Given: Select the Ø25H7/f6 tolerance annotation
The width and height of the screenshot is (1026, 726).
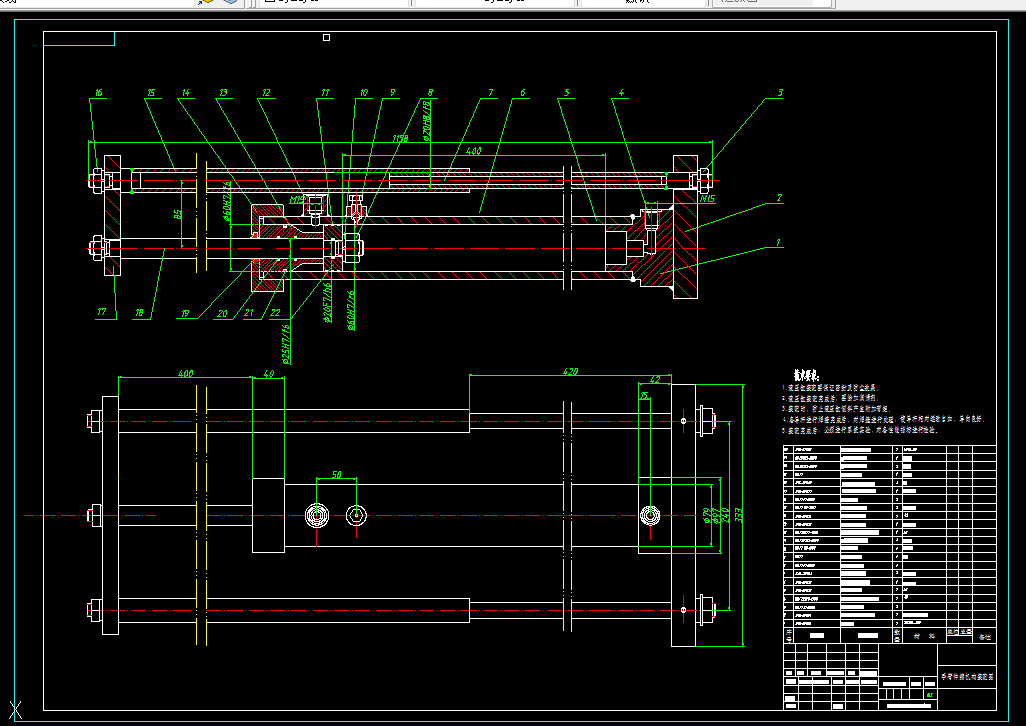Looking at the screenshot, I should [285, 344].
